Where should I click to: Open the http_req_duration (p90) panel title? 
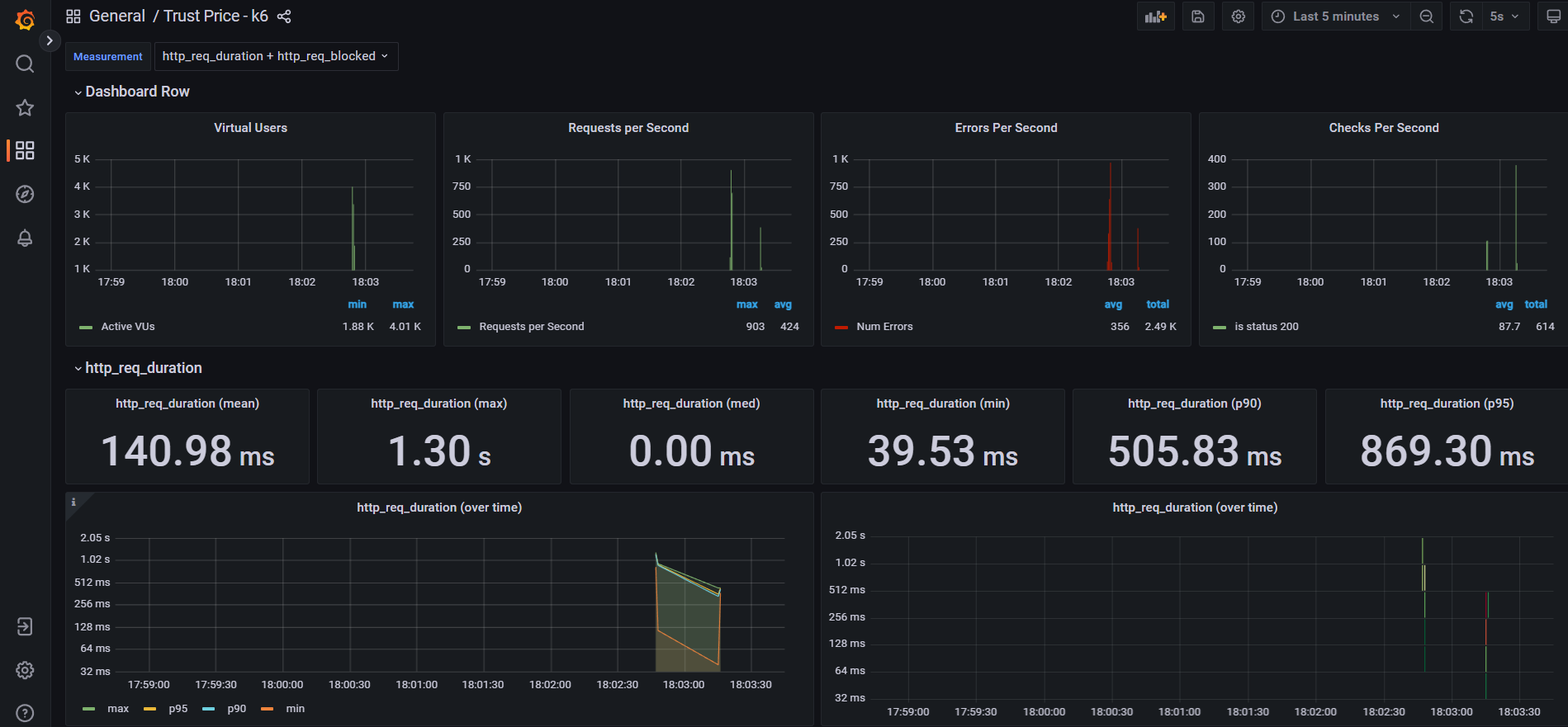[x=1195, y=404]
